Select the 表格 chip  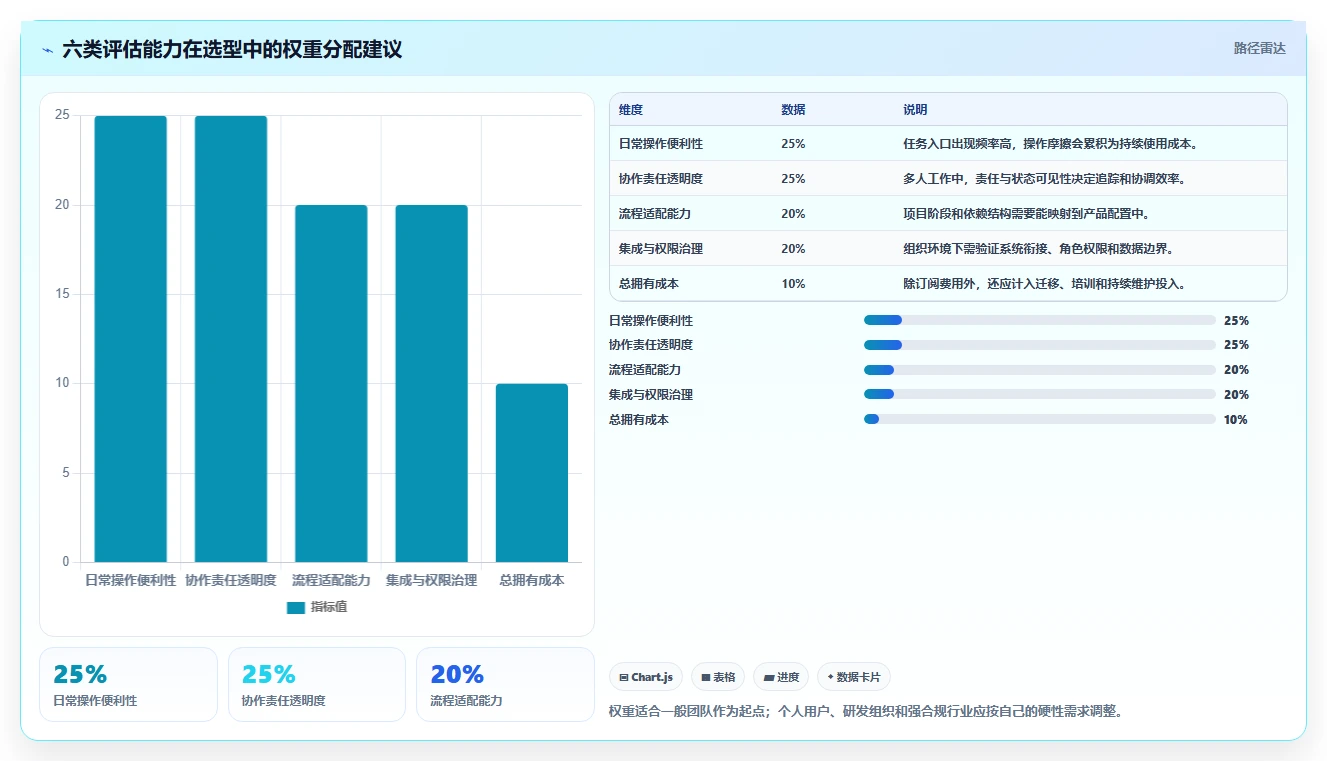[718, 677]
